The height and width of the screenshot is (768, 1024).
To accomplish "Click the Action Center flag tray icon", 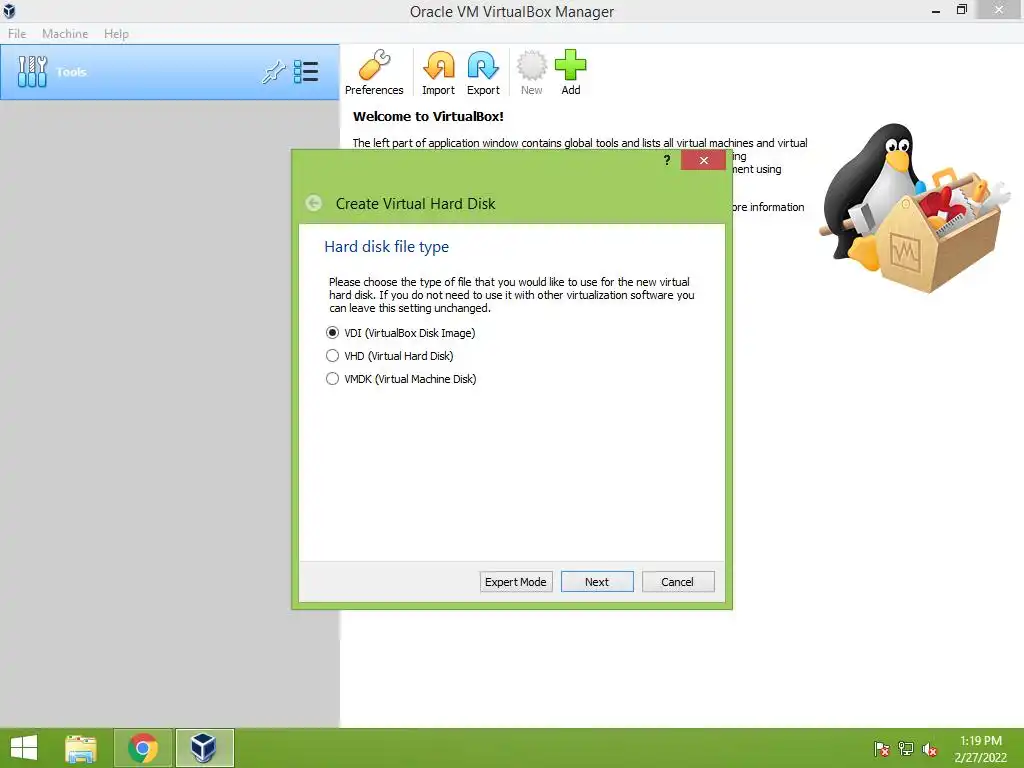I will coord(882,749).
